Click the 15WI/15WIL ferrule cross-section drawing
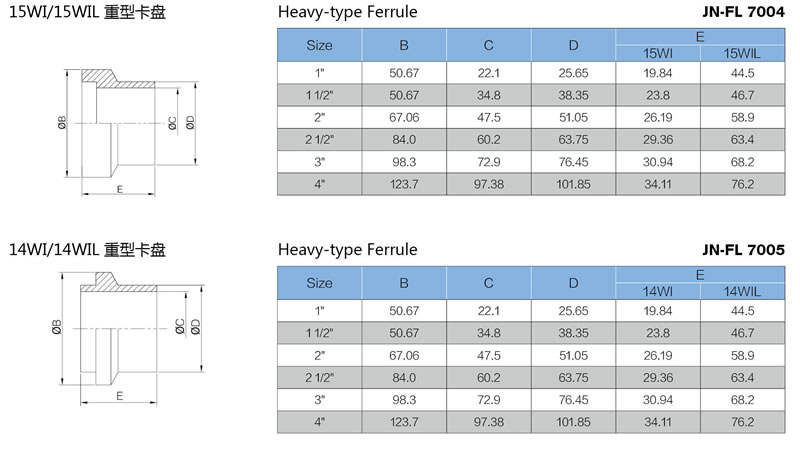The height and width of the screenshot is (450, 800). coord(128,133)
